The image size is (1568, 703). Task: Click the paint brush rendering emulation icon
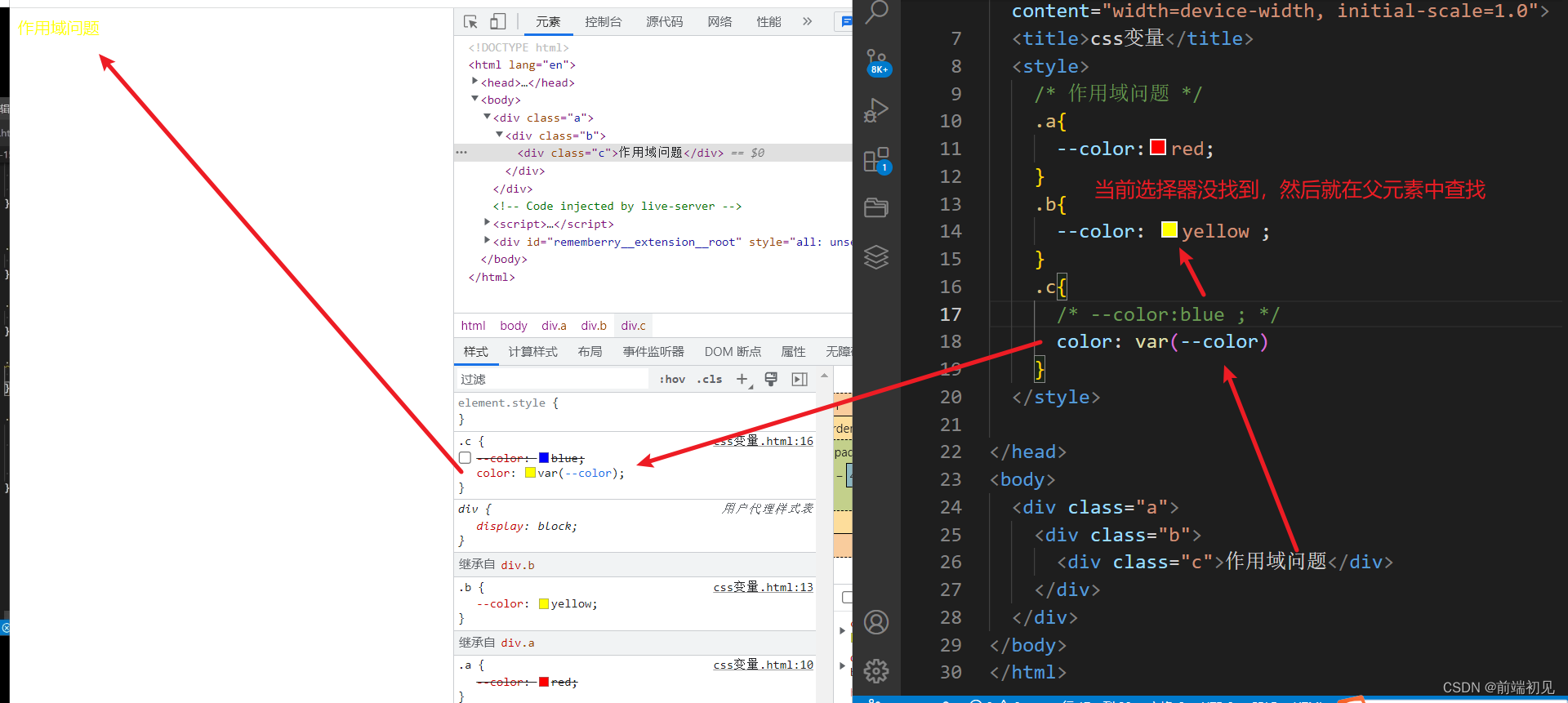(x=771, y=379)
